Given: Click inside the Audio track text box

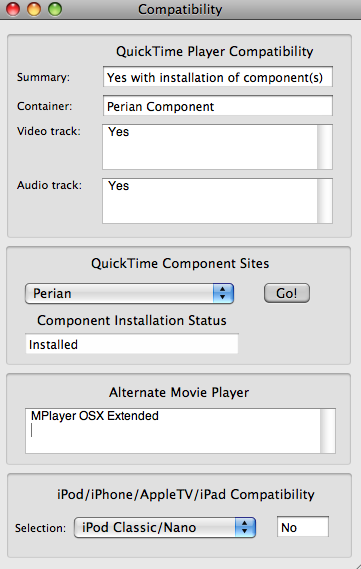Looking at the screenshot, I should coord(210,201).
